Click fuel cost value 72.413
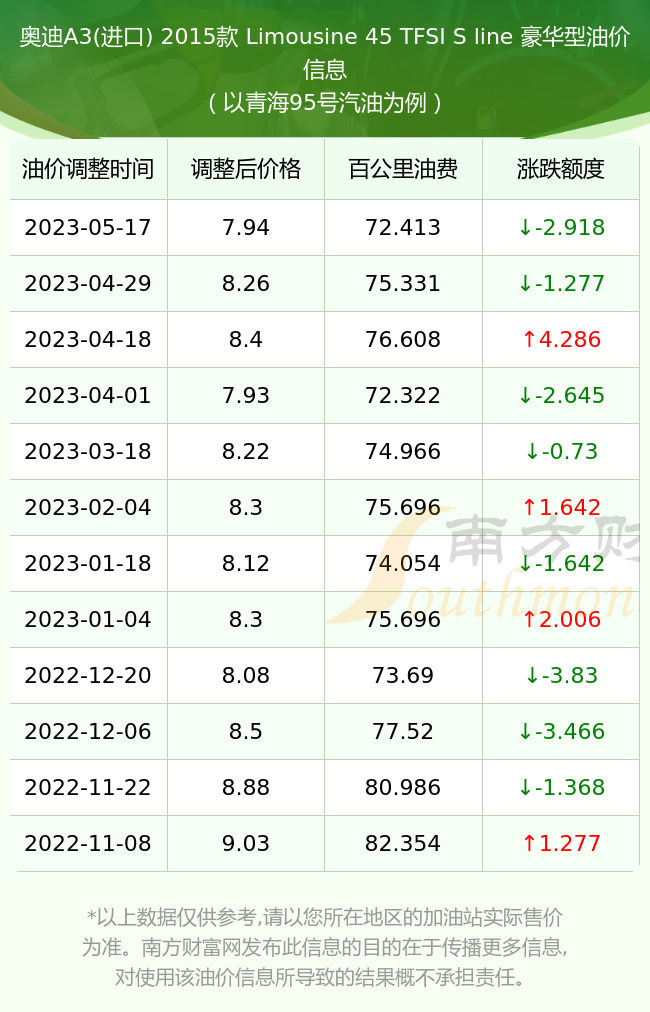The height and width of the screenshot is (1012, 650). click(403, 227)
